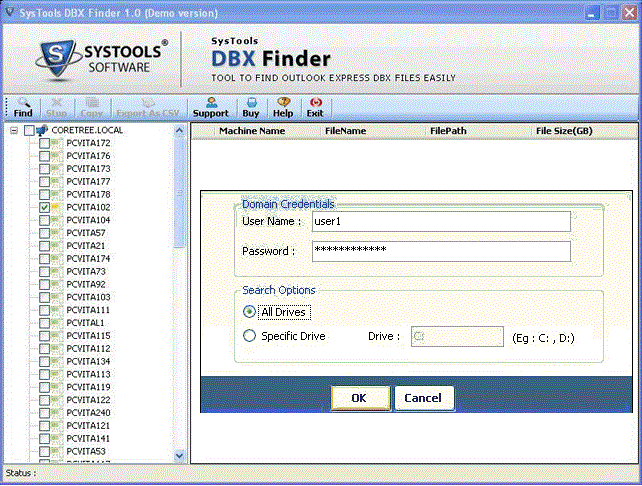
Task: Select the PCVITA119 tree entry
Action: click(88, 387)
